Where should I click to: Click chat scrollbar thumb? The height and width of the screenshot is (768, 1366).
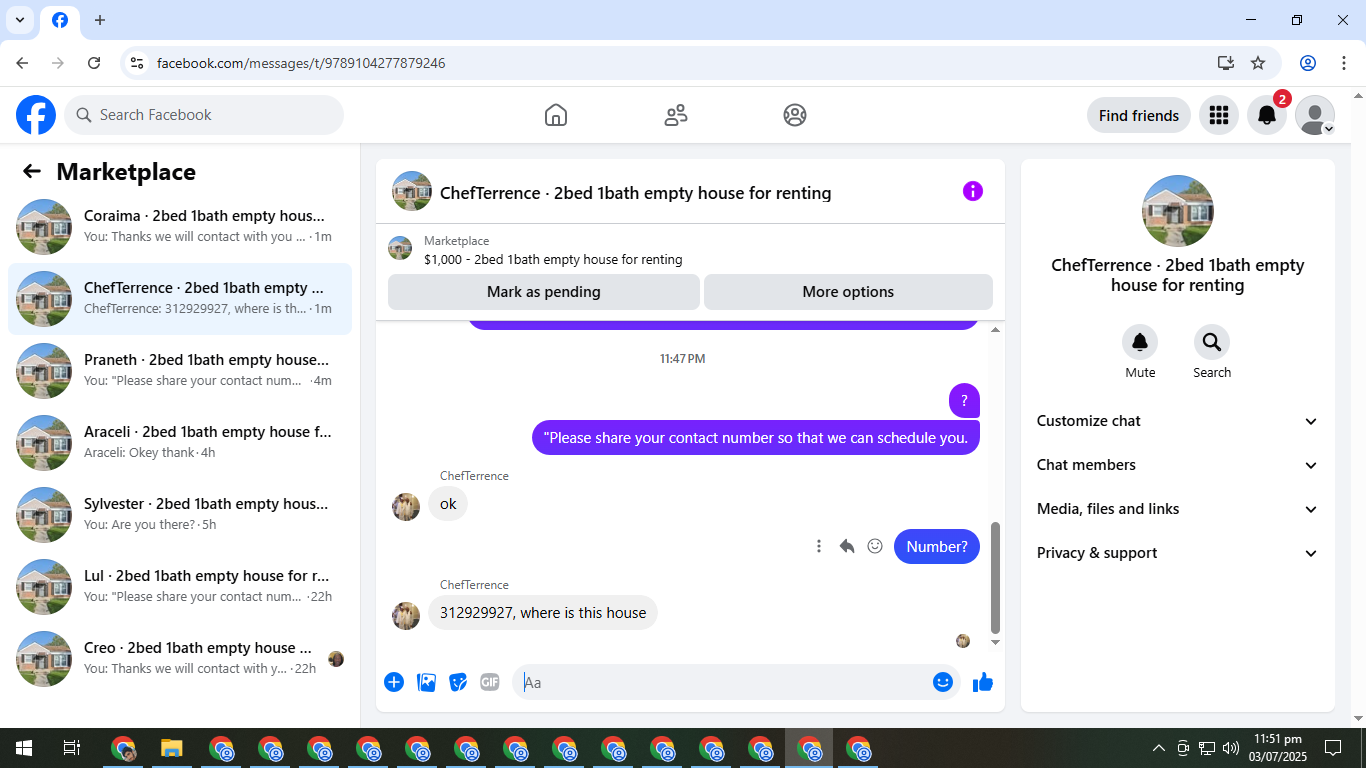(995, 578)
